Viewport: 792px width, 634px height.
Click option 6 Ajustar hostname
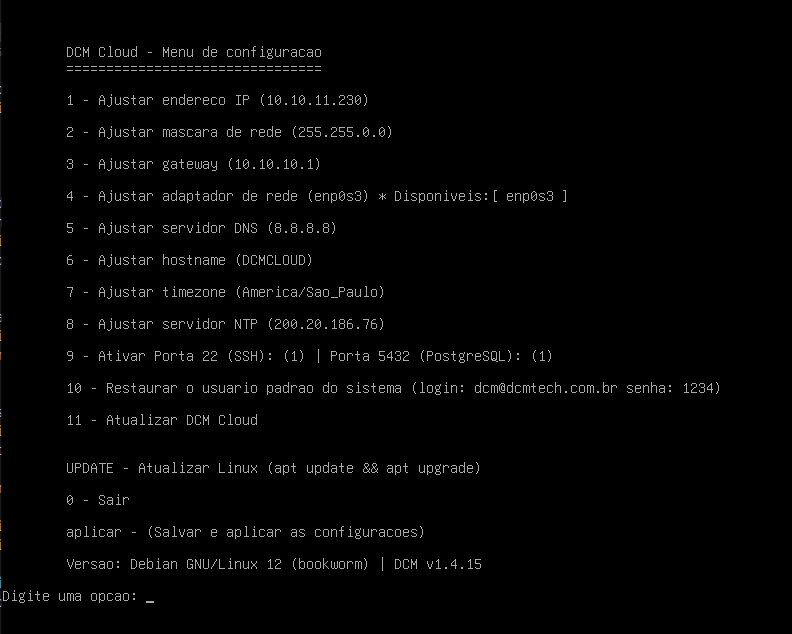click(189, 260)
